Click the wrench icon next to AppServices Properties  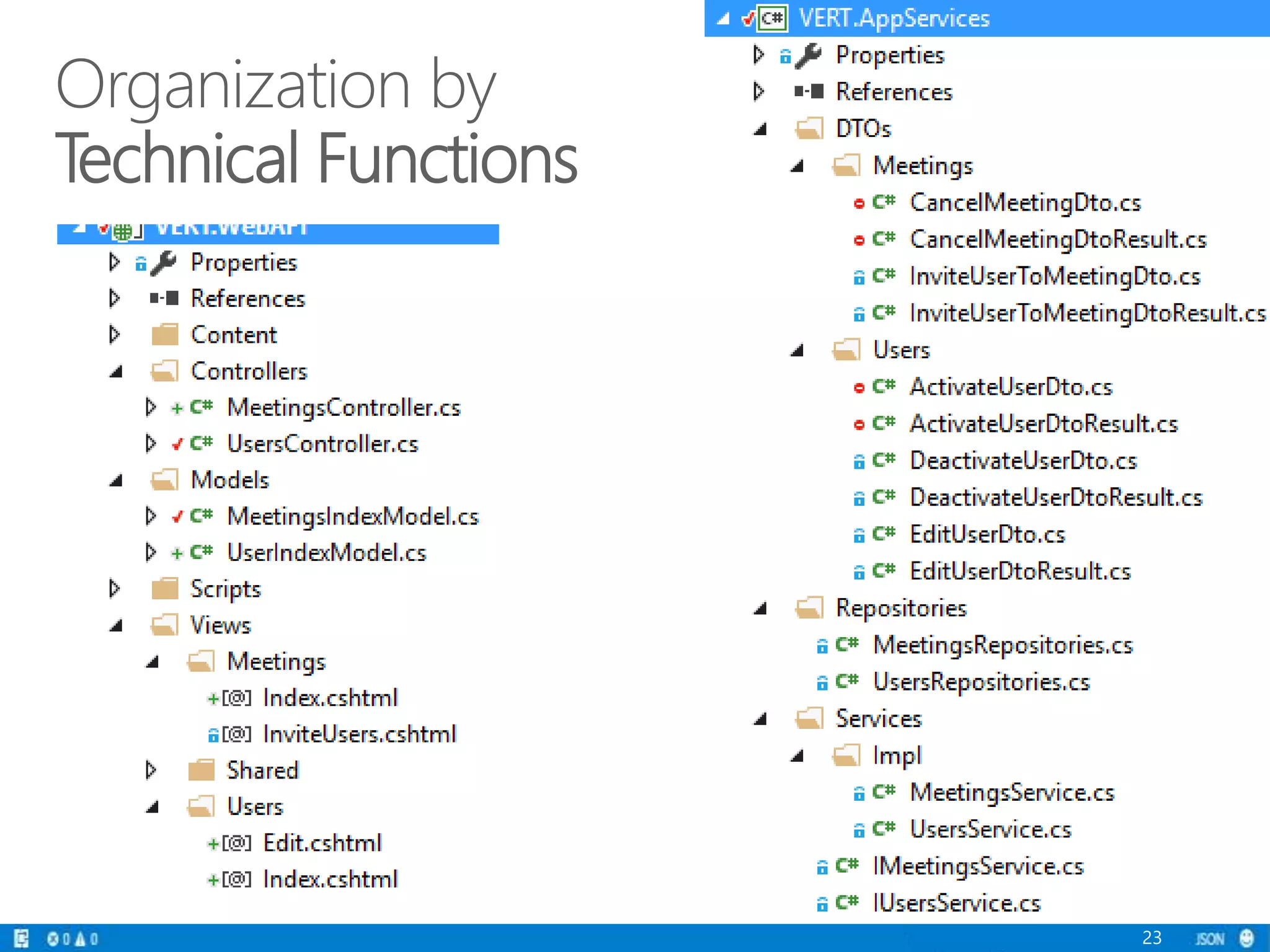[x=809, y=56]
